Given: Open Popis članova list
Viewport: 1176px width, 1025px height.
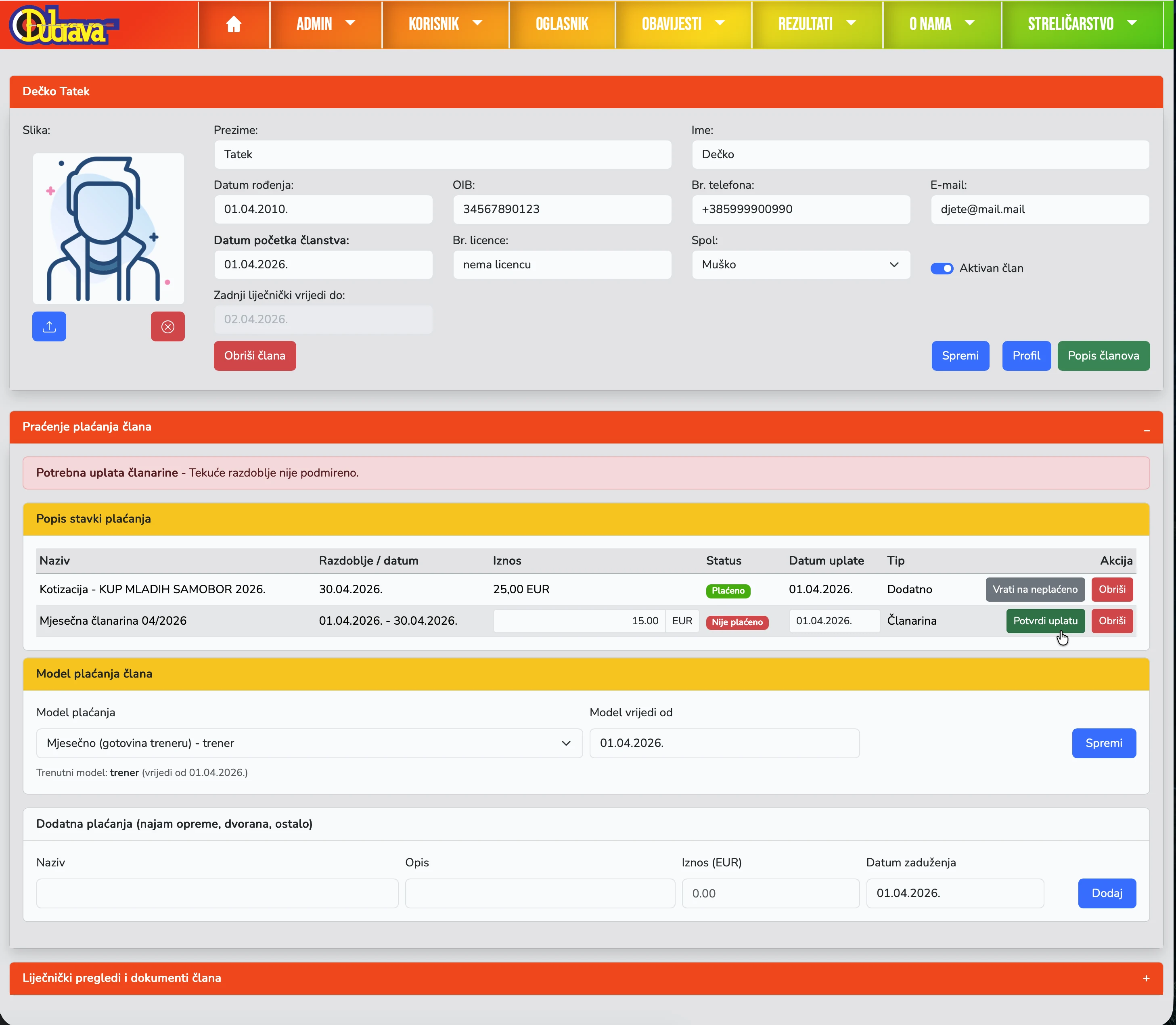Looking at the screenshot, I should coord(1103,356).
